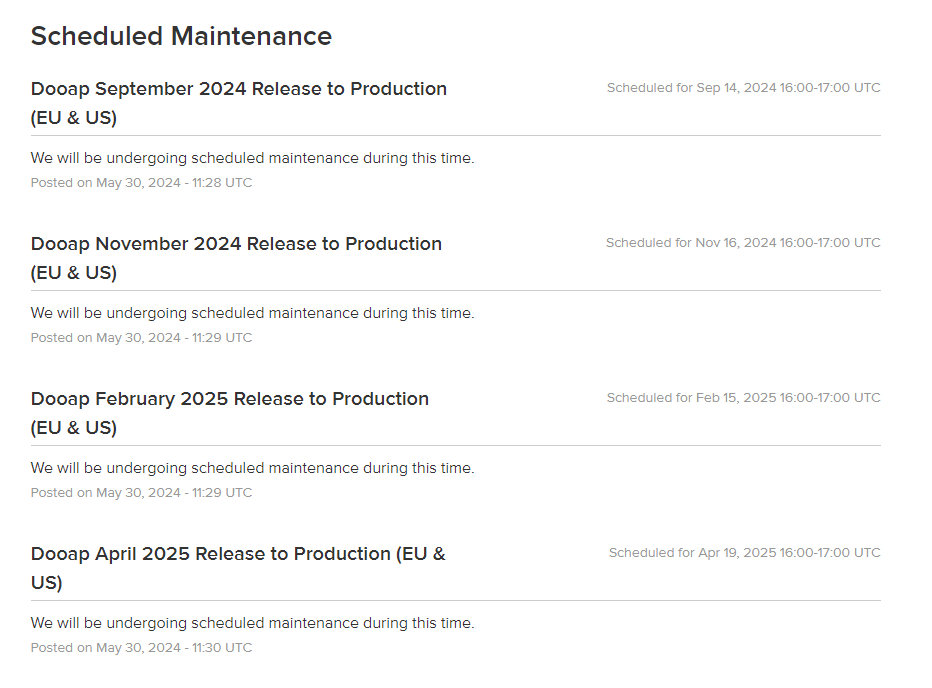Click Scheduled for Feb 15, 2025 timestamp
The width and height of the screenshot is (932, 688).
click(744, 398)
